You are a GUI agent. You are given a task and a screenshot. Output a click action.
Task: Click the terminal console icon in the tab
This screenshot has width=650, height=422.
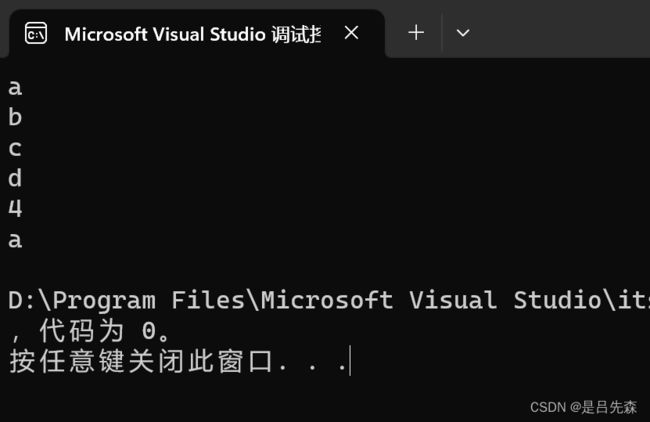point(36,33)
